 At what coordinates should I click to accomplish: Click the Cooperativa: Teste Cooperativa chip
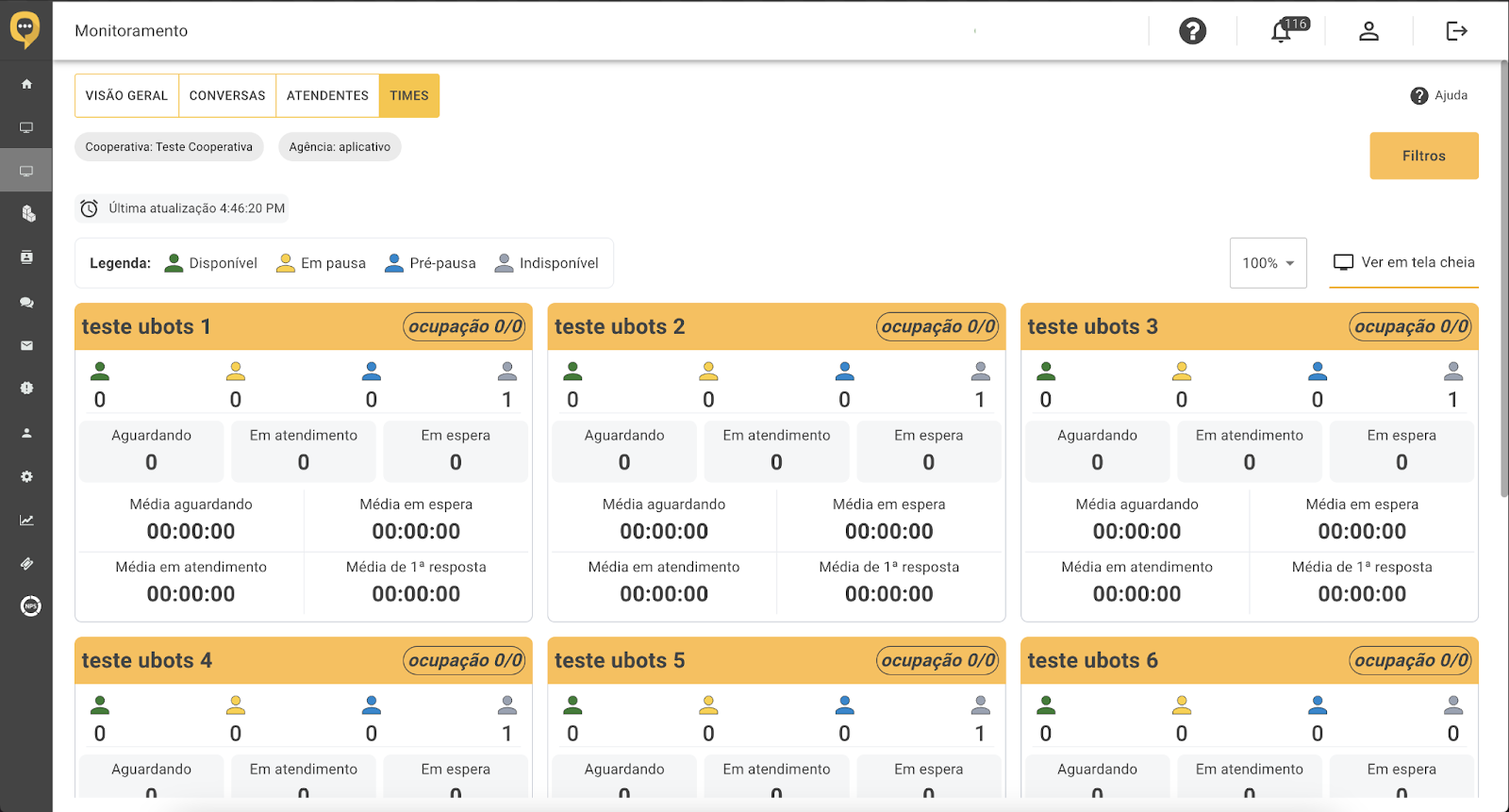pos(169,147)
